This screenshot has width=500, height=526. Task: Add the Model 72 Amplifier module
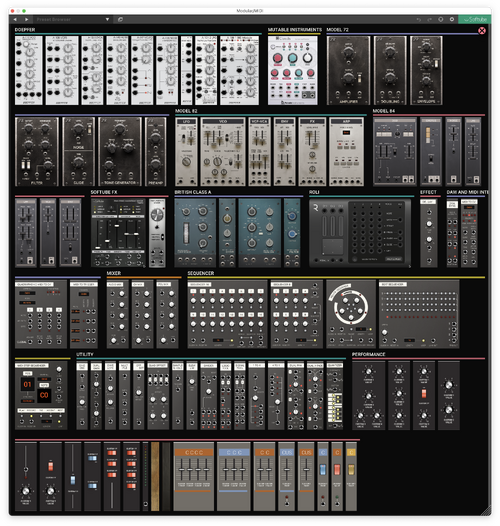point(348,70)
